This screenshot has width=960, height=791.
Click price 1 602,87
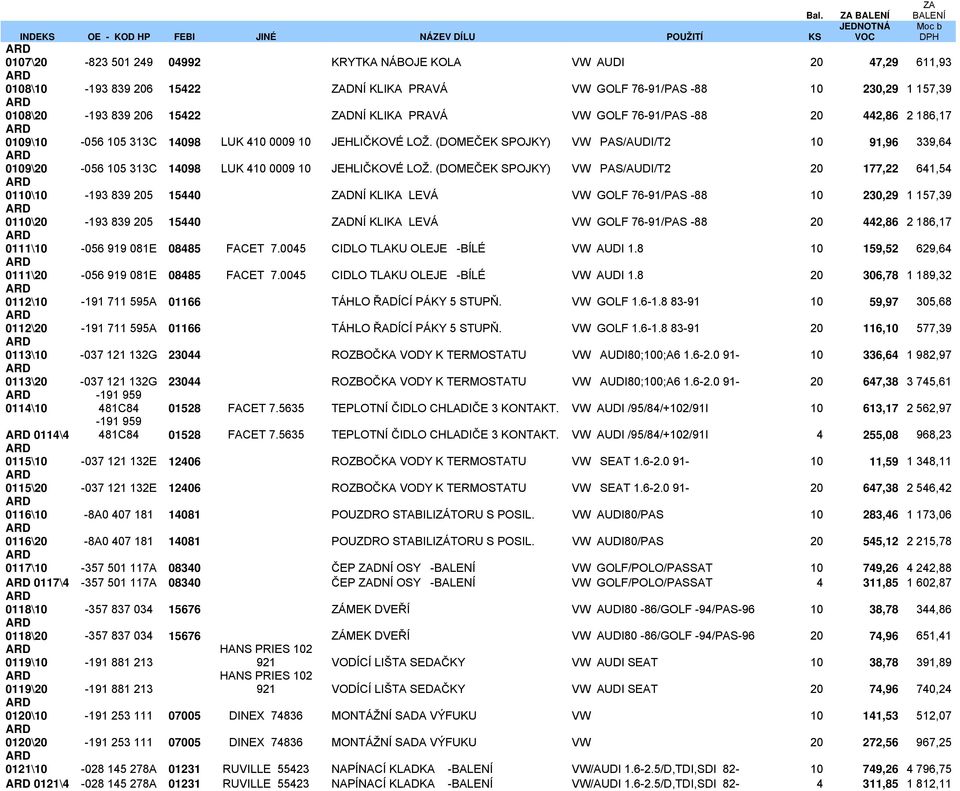929,583
